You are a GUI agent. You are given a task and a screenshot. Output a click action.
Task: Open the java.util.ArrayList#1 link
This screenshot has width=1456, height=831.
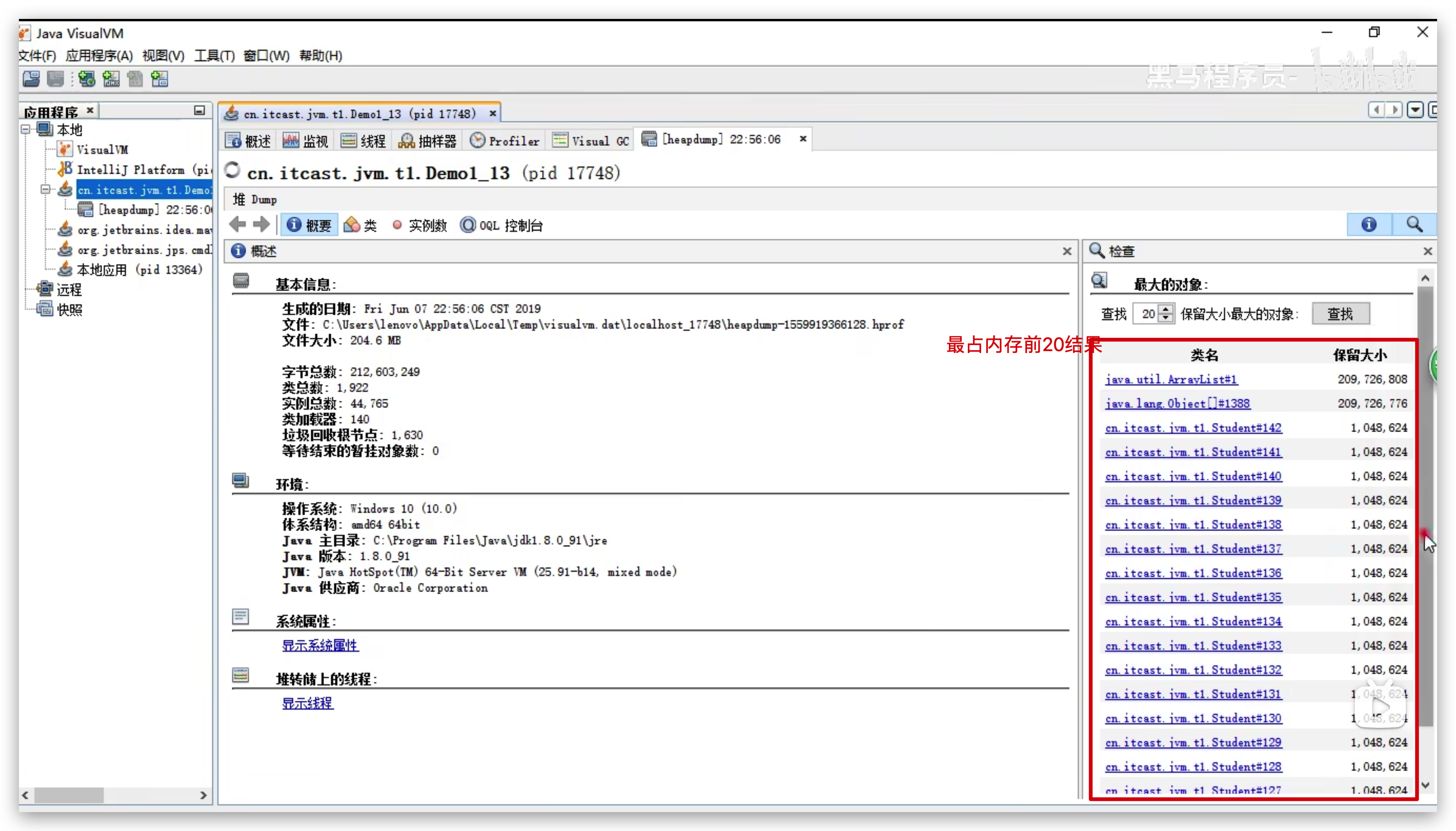point(1171,379)
